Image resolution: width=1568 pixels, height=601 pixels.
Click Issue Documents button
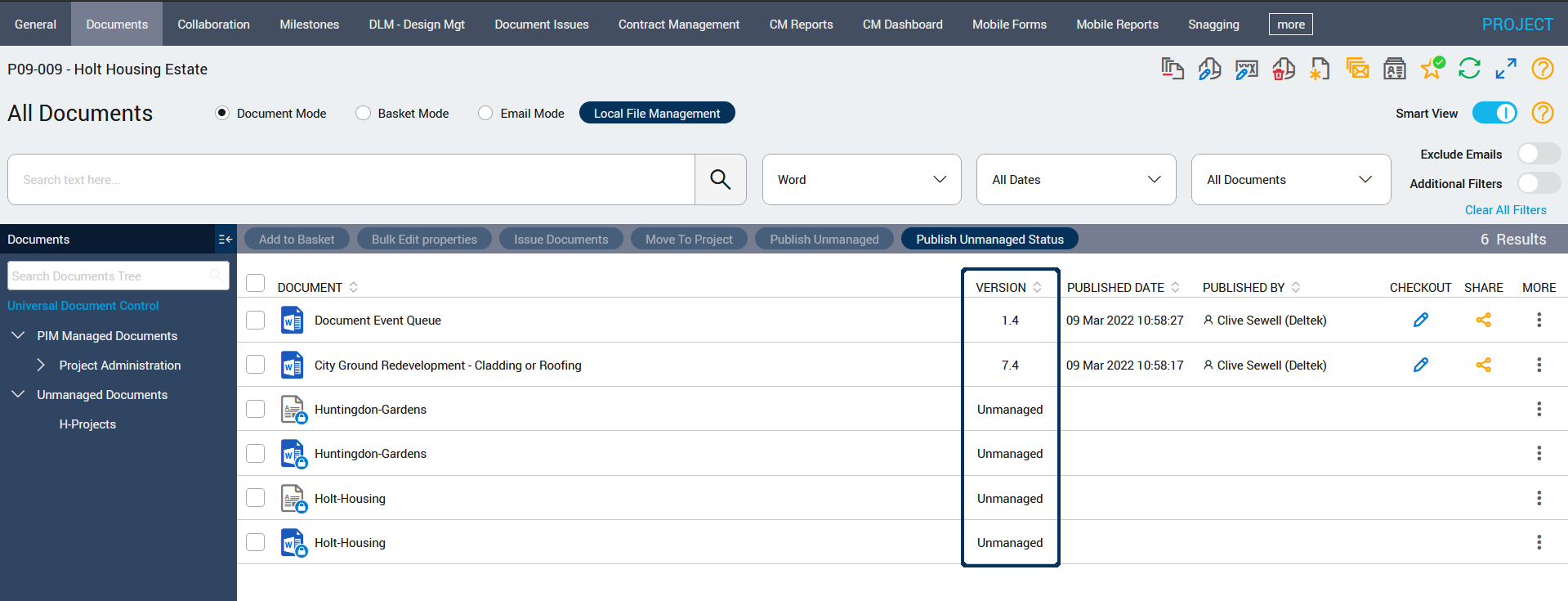tap(561, 239)
